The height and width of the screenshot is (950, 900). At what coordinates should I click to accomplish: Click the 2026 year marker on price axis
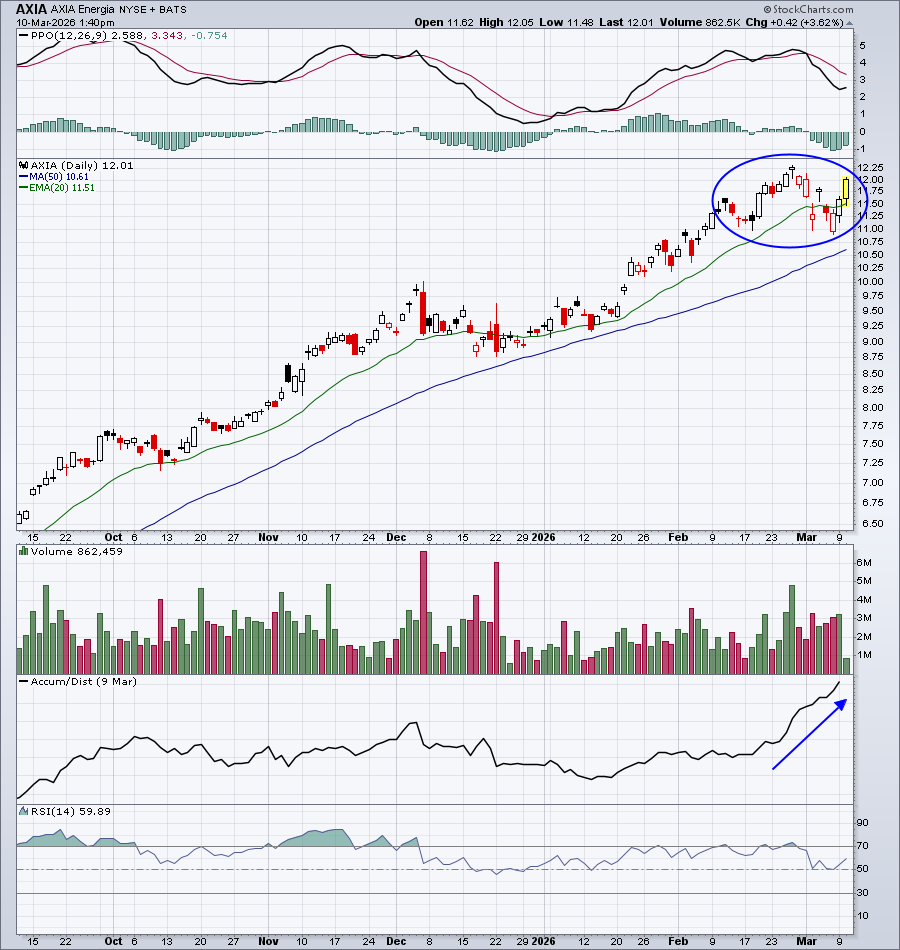(544, 537)
